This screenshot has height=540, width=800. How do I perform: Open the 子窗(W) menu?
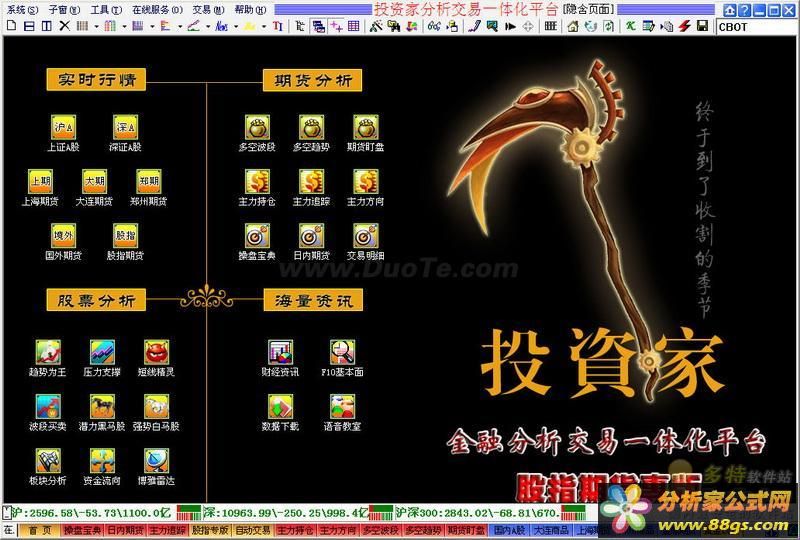(64, 10)
